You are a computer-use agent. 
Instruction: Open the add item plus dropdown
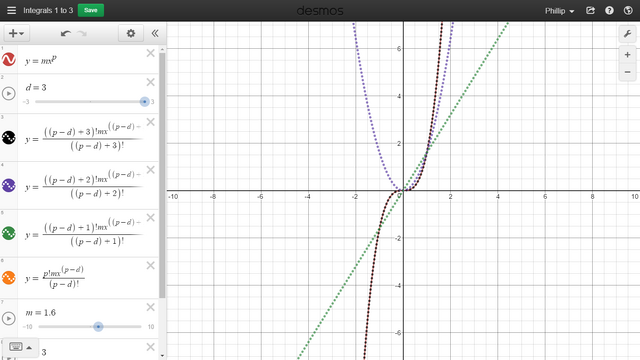point(16,33)
